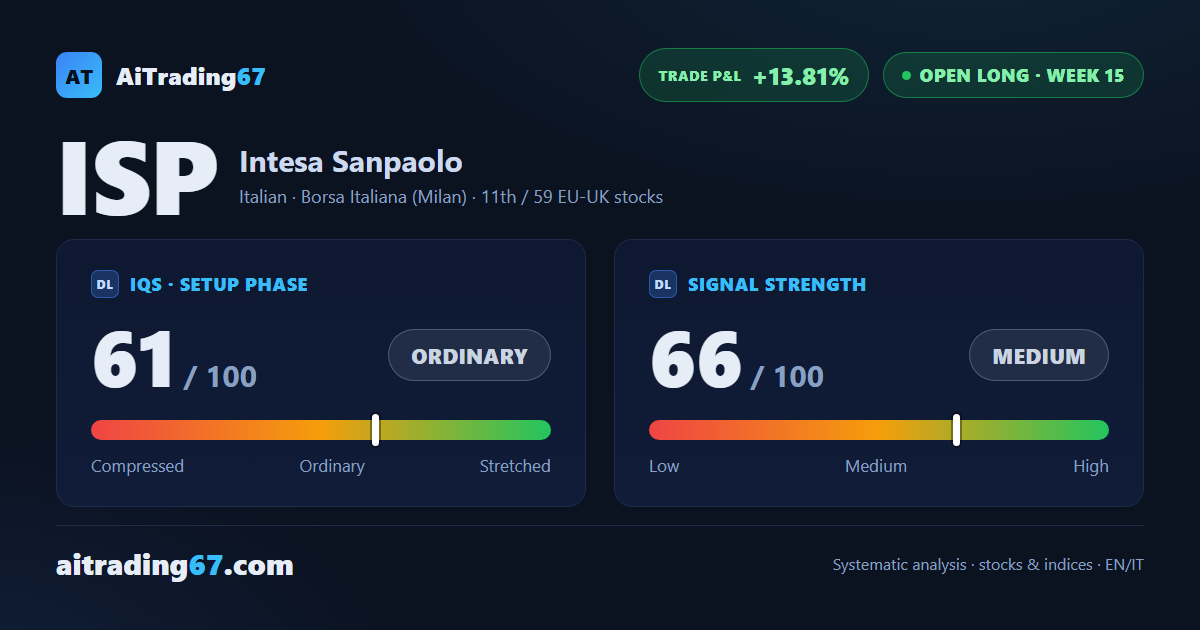The width and height of the screenshot is (1200, 630).
Task: Click the Intesa Sanpaolo company name
Action: tap(351, 161)
